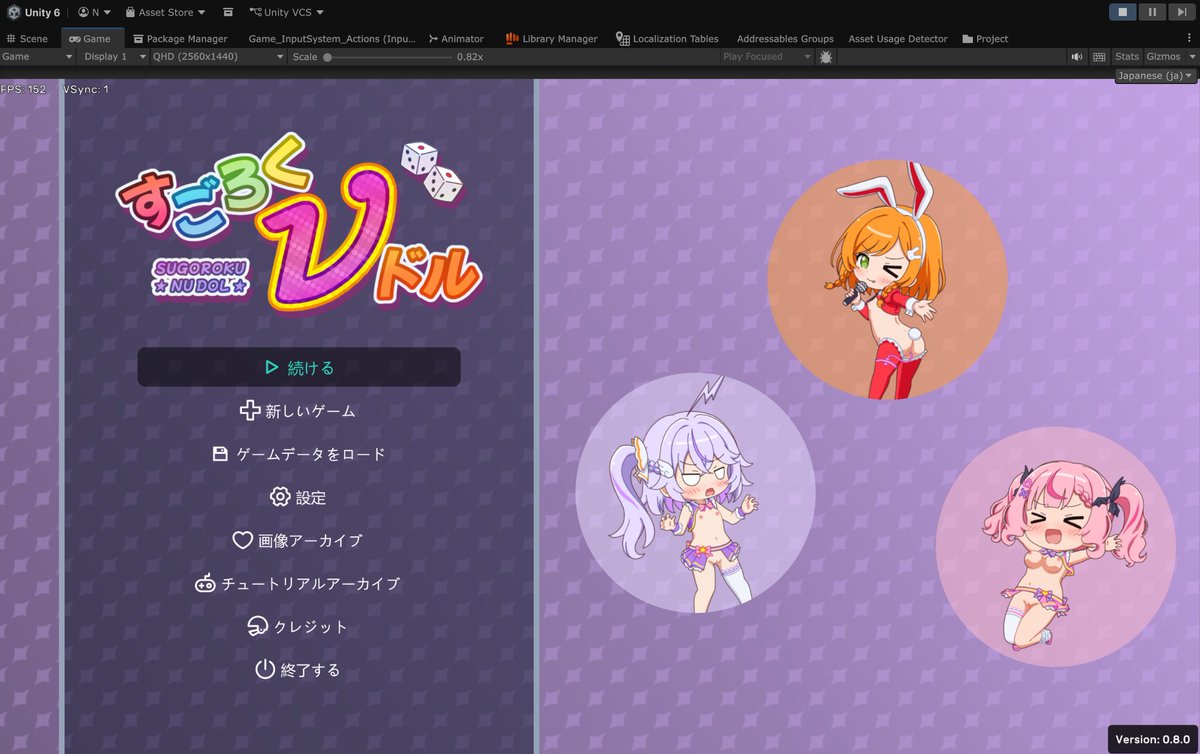Open the Package Manager tab
The image size is (1200, 754).
pyautogui.click(x=180, y=38)
